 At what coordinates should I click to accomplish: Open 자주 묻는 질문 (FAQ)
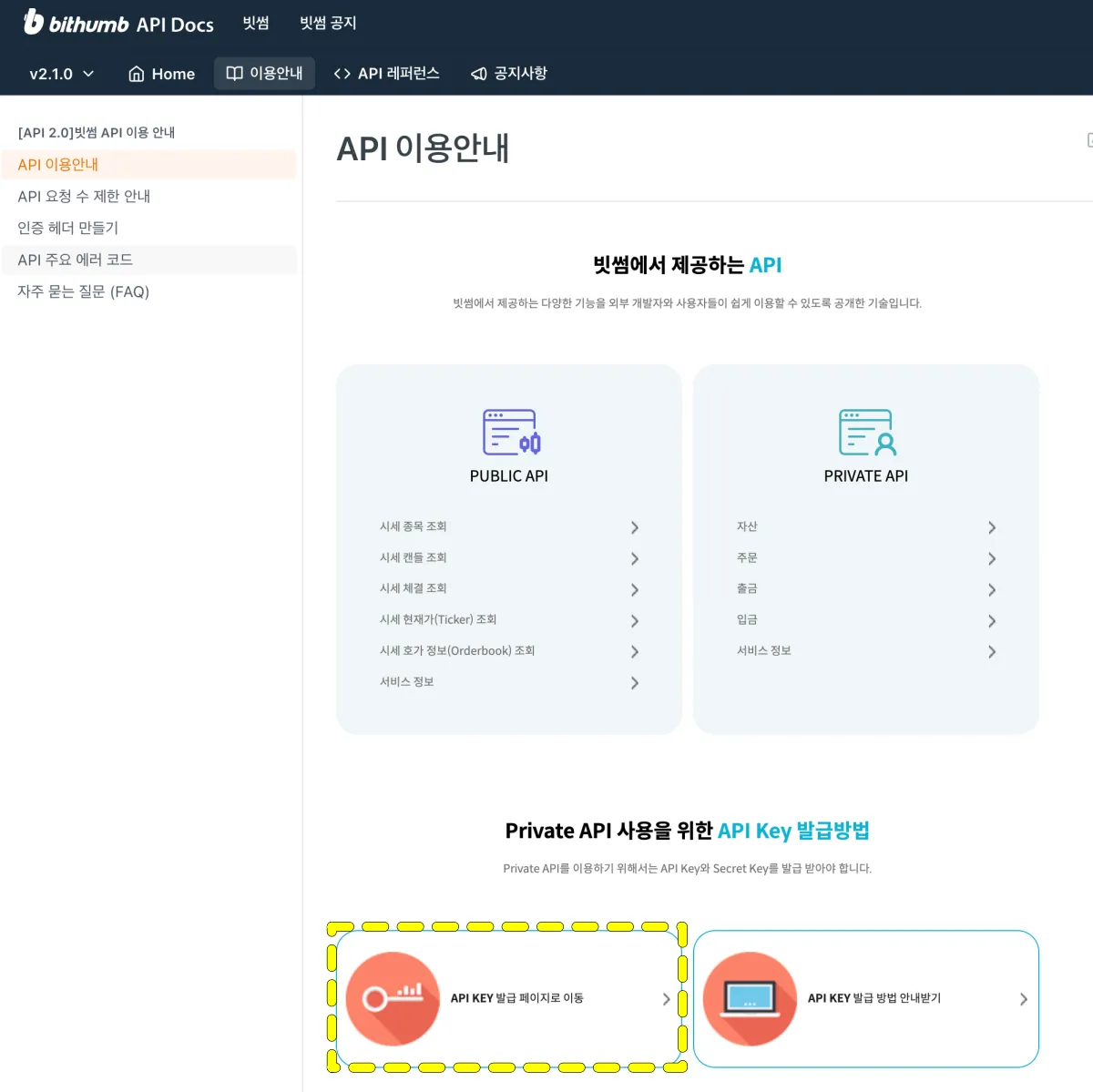[84, 291]
